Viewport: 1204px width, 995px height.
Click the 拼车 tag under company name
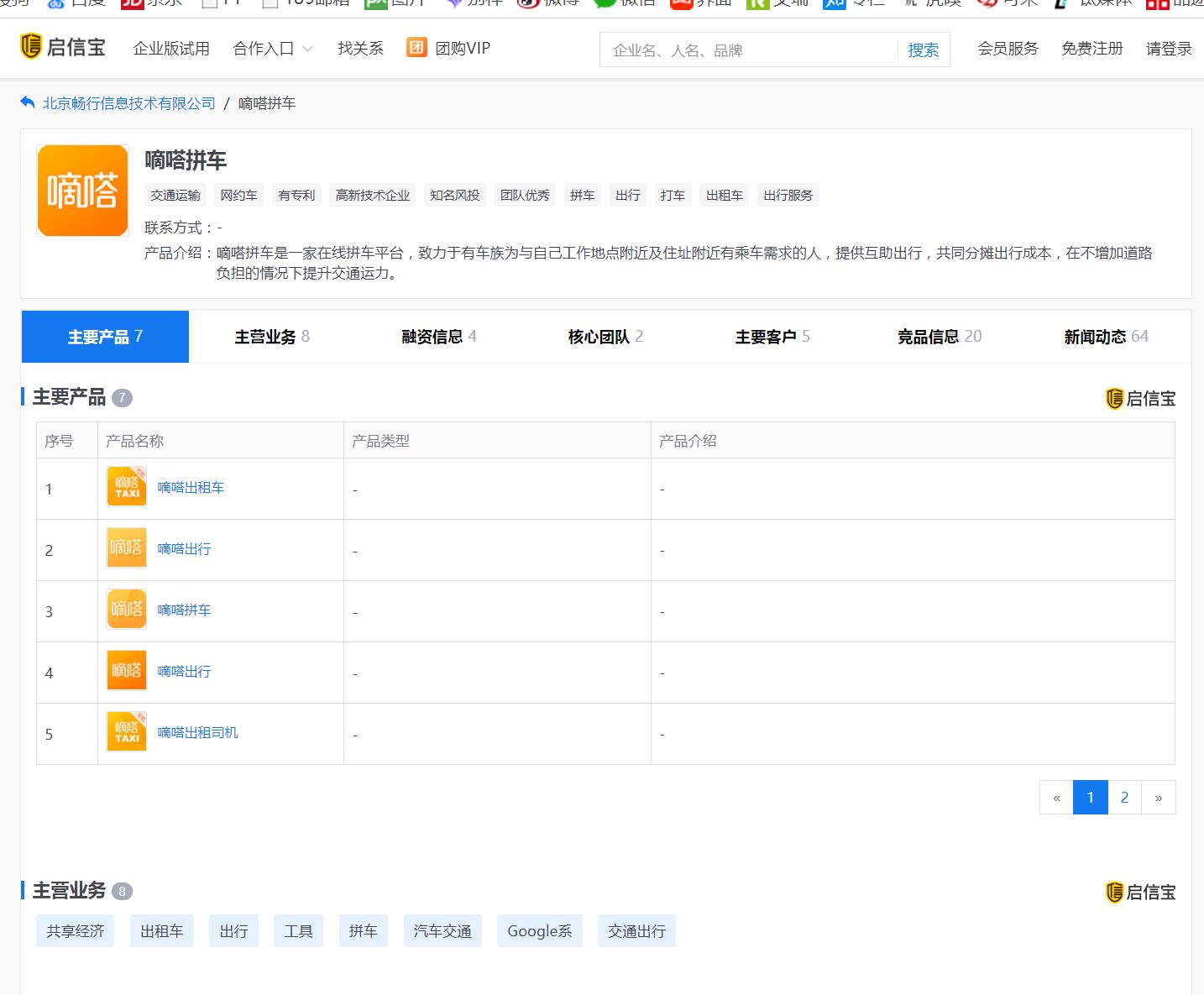click(x=583, y=196)
